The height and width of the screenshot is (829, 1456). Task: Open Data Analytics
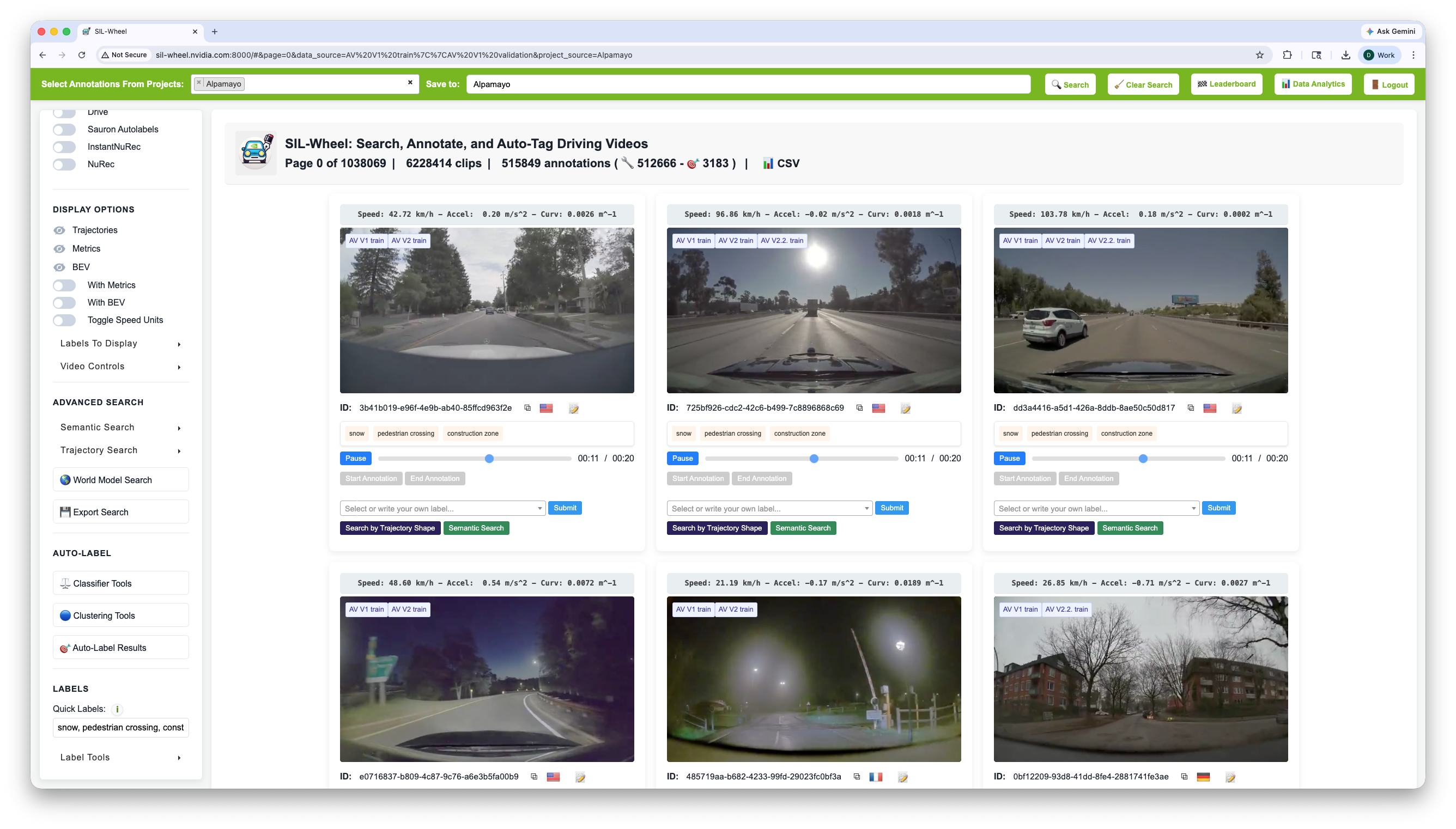(x=1313, y=84)
